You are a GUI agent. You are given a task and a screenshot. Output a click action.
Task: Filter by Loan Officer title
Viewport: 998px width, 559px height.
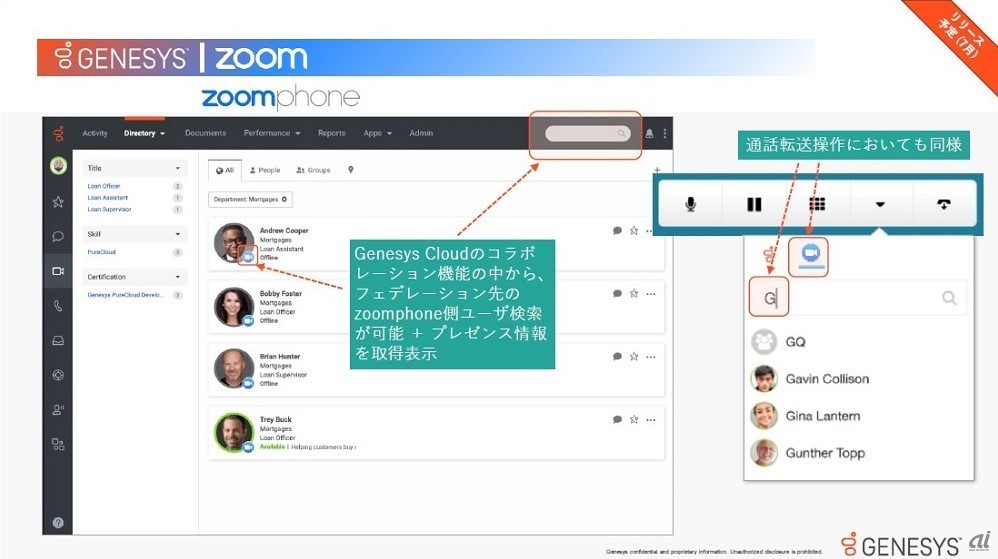click(x=104, y=186)
